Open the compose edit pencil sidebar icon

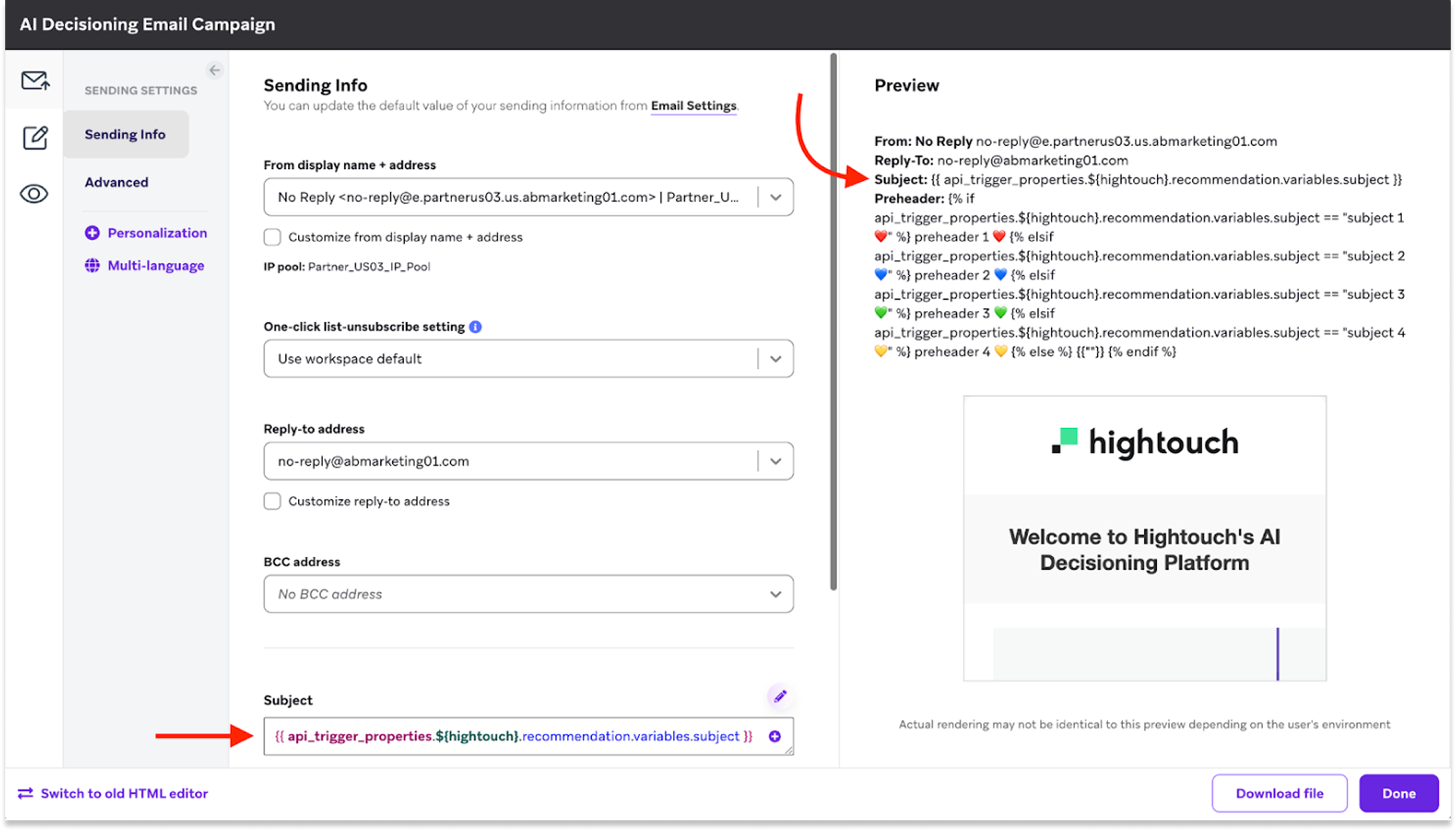35,138
